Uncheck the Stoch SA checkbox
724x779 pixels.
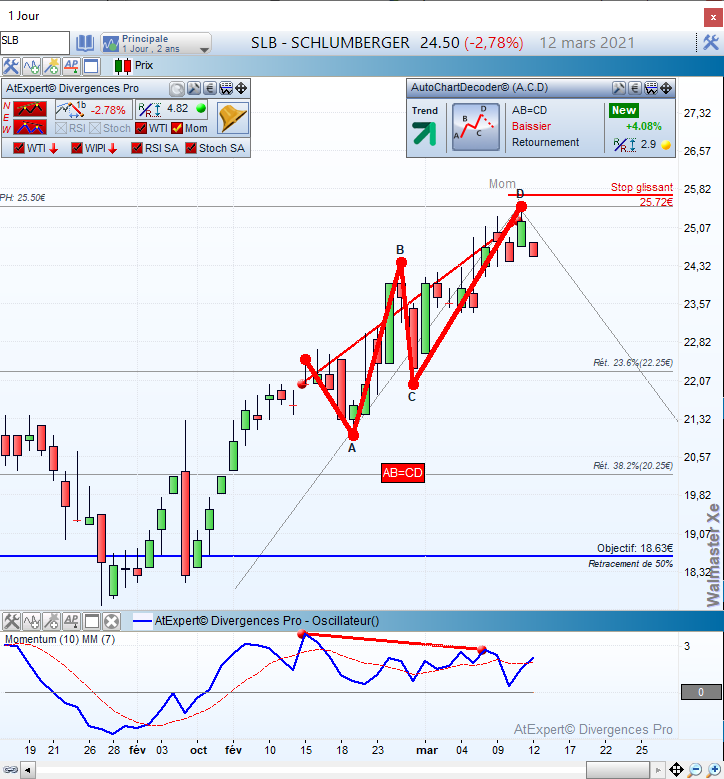pyautogui.click(x=191, y=148)
